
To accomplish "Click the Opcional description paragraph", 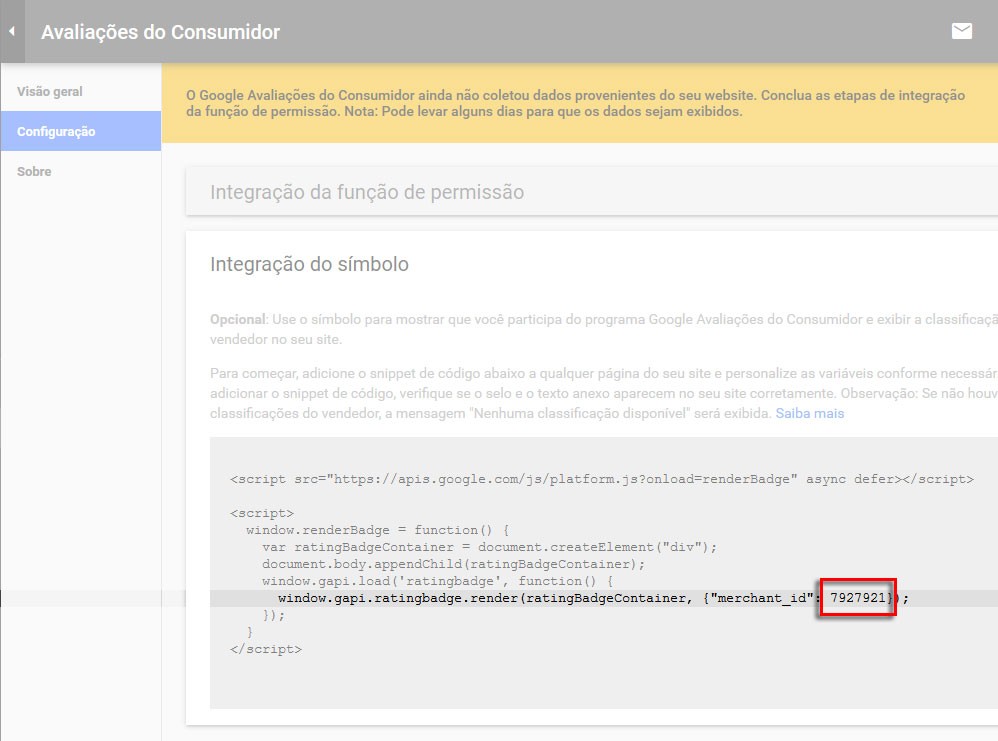I will [604, 329].
